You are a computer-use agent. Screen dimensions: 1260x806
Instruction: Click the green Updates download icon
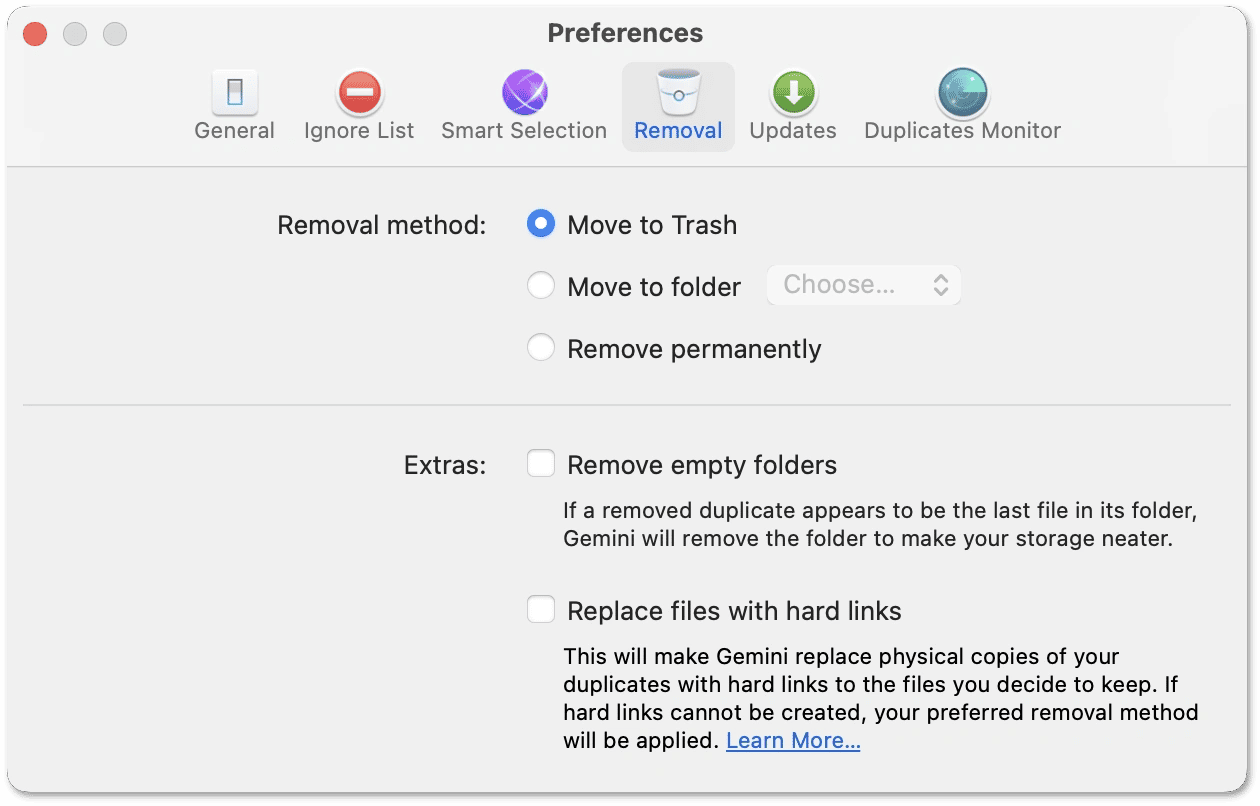[793, 93]
